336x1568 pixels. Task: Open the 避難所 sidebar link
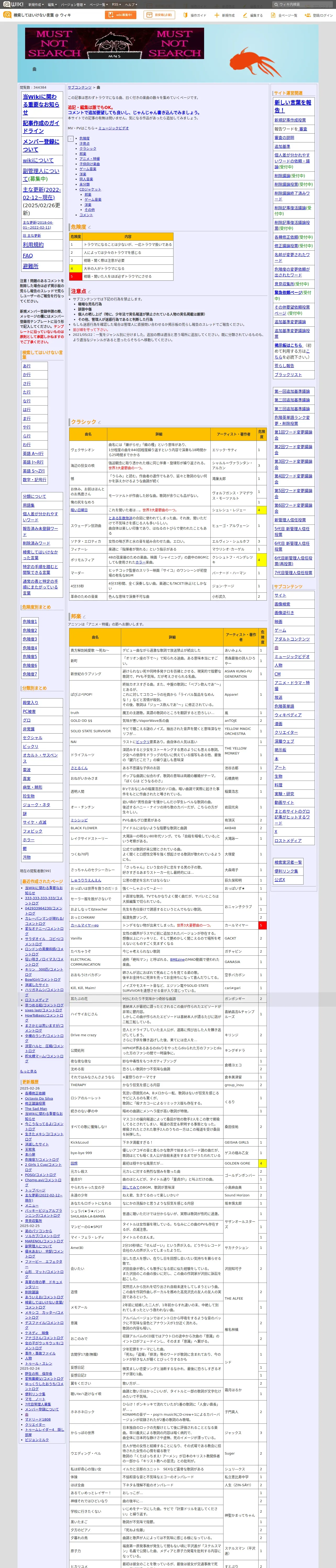coord(31,266)
